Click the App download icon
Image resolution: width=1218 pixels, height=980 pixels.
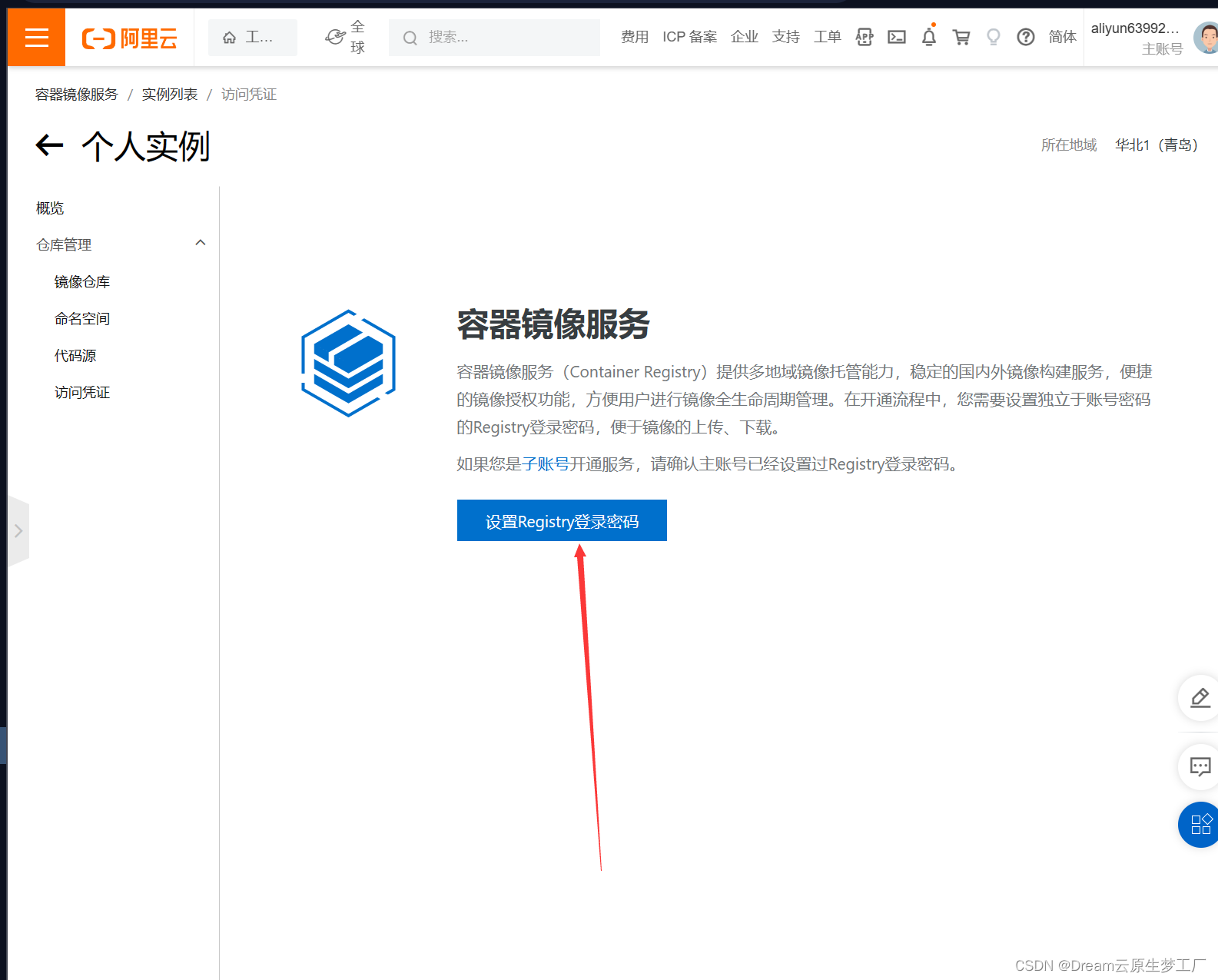point(865,37)
